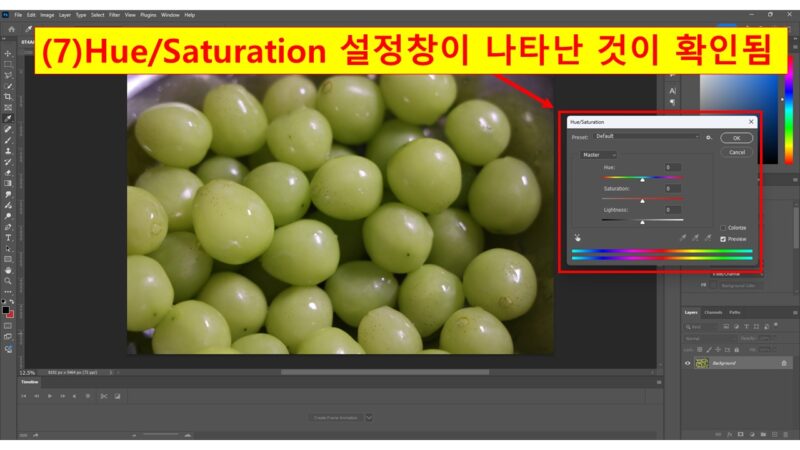Toggle the lock position button
The width and height of the screenshot is (800, 450).
tap(718, 349)
